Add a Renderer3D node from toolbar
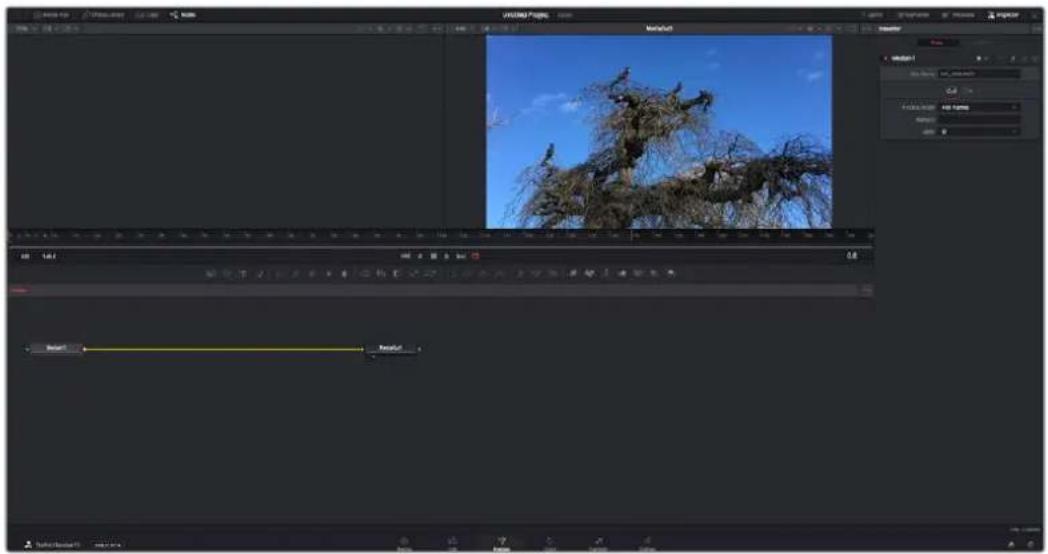The width and height of the screenshot is (1048, 554). tap(671, 273)
